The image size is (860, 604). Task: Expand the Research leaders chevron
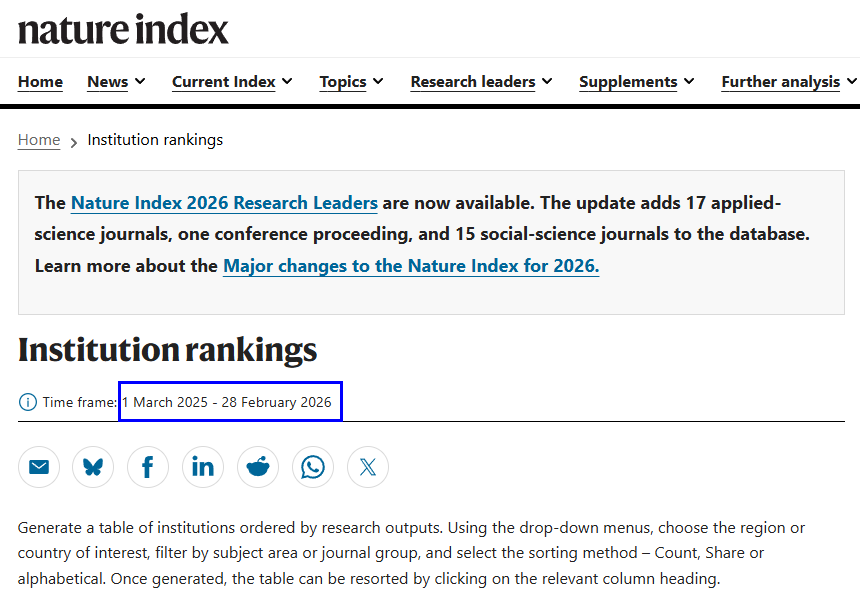[547, 81]
